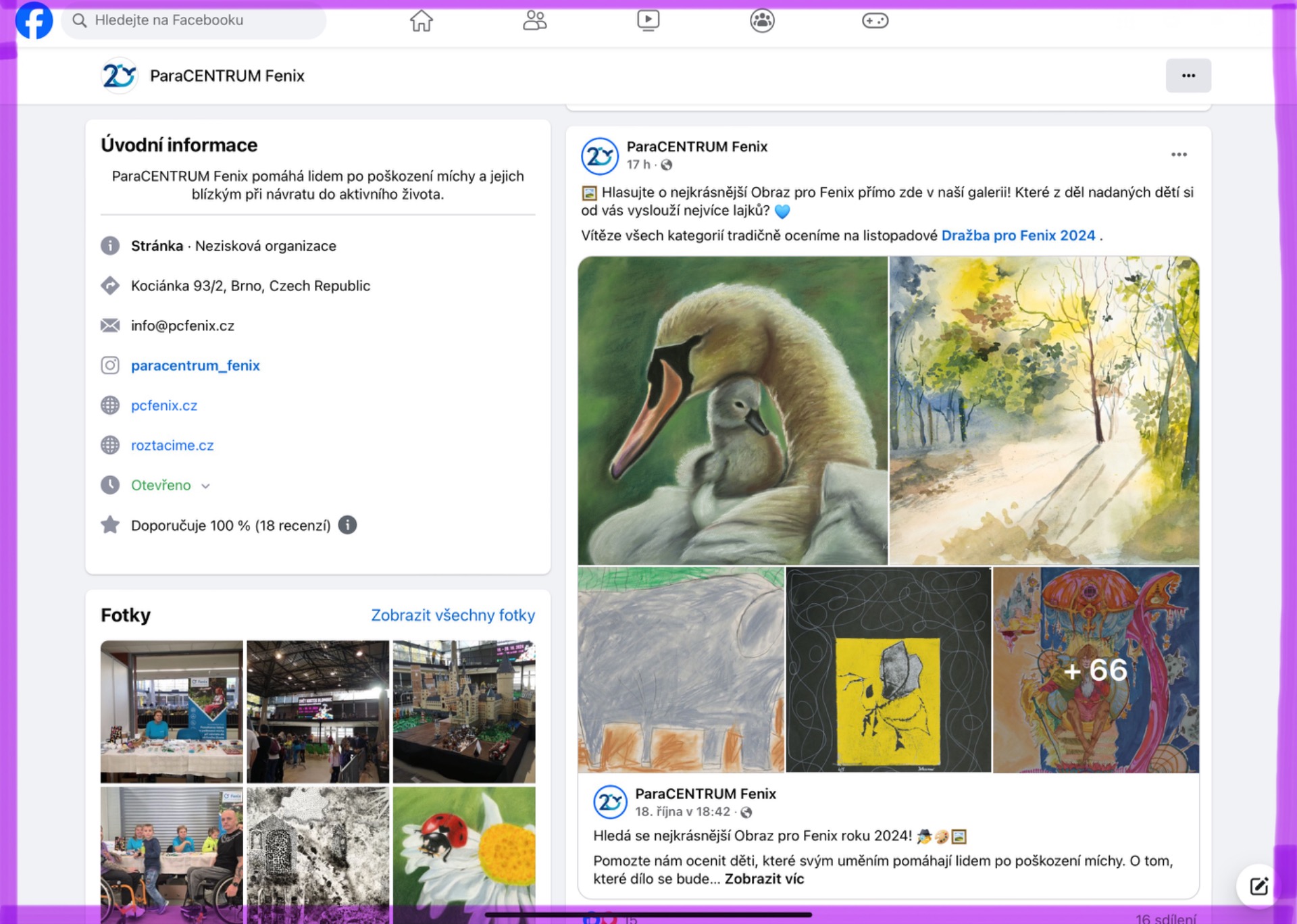Open the post options three-dot menu
This screenshot has height=924, width=1297.
tap(1179, 155)
